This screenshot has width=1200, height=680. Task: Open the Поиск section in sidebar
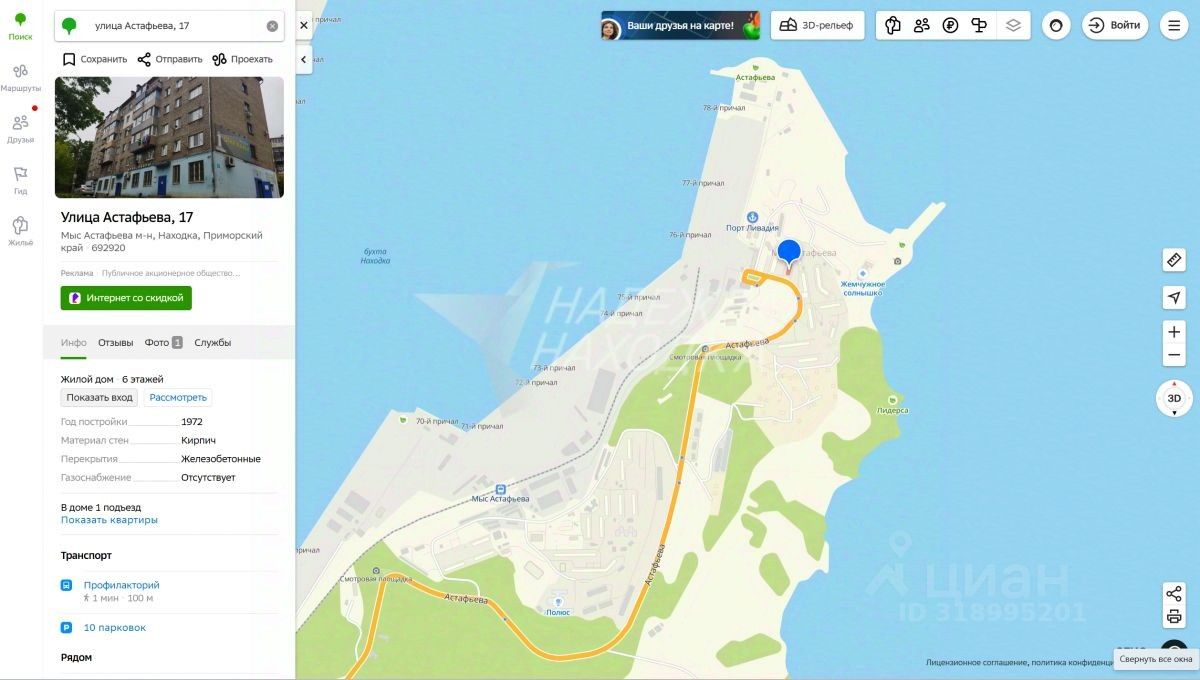click(x=20, y=26)
